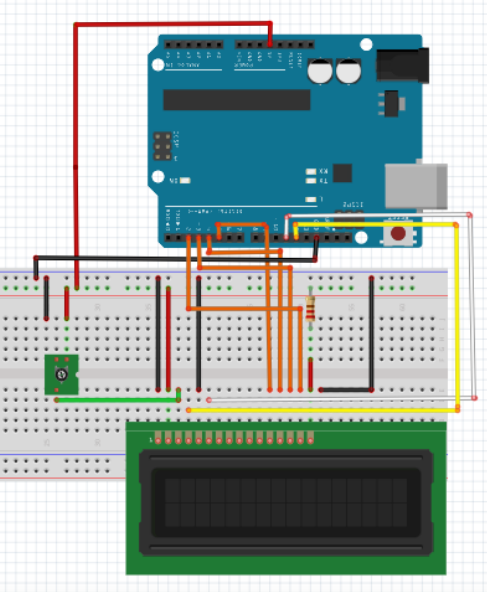Click the red reset button on Arduino
This screenshot has width=487, height=592.
coord(398,233)
